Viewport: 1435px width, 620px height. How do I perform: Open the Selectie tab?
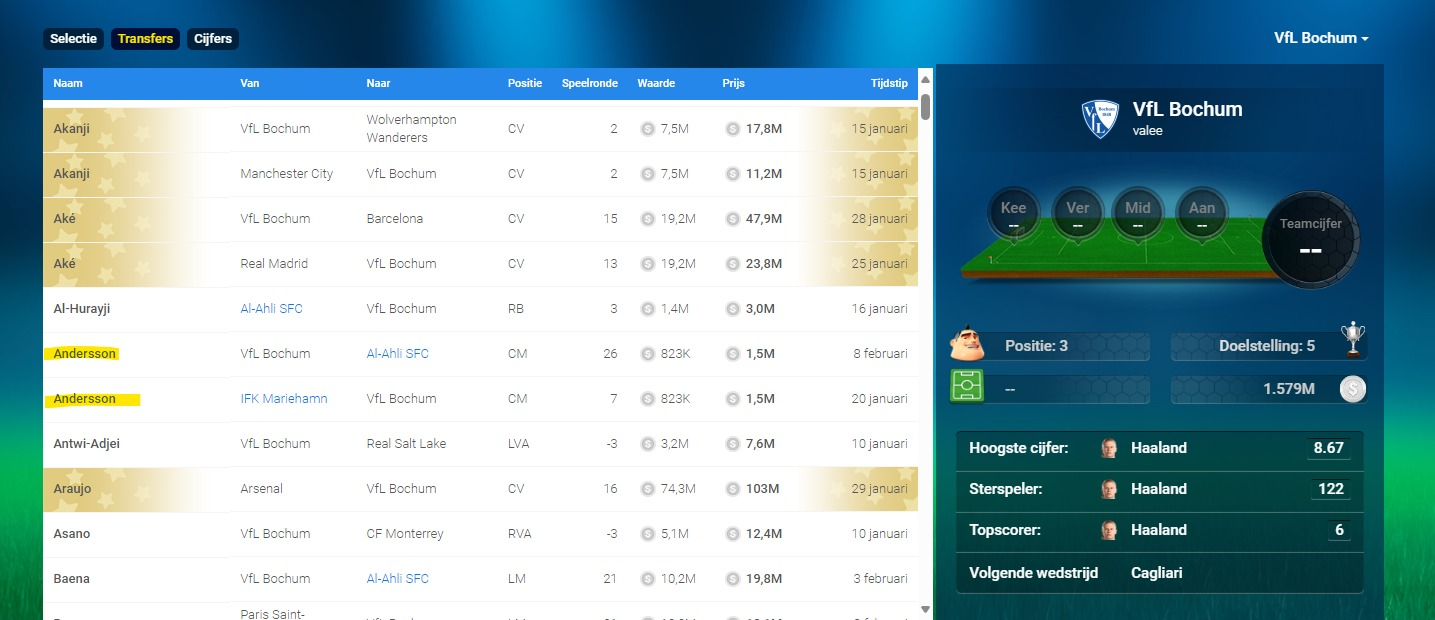(x=73, y=39)
